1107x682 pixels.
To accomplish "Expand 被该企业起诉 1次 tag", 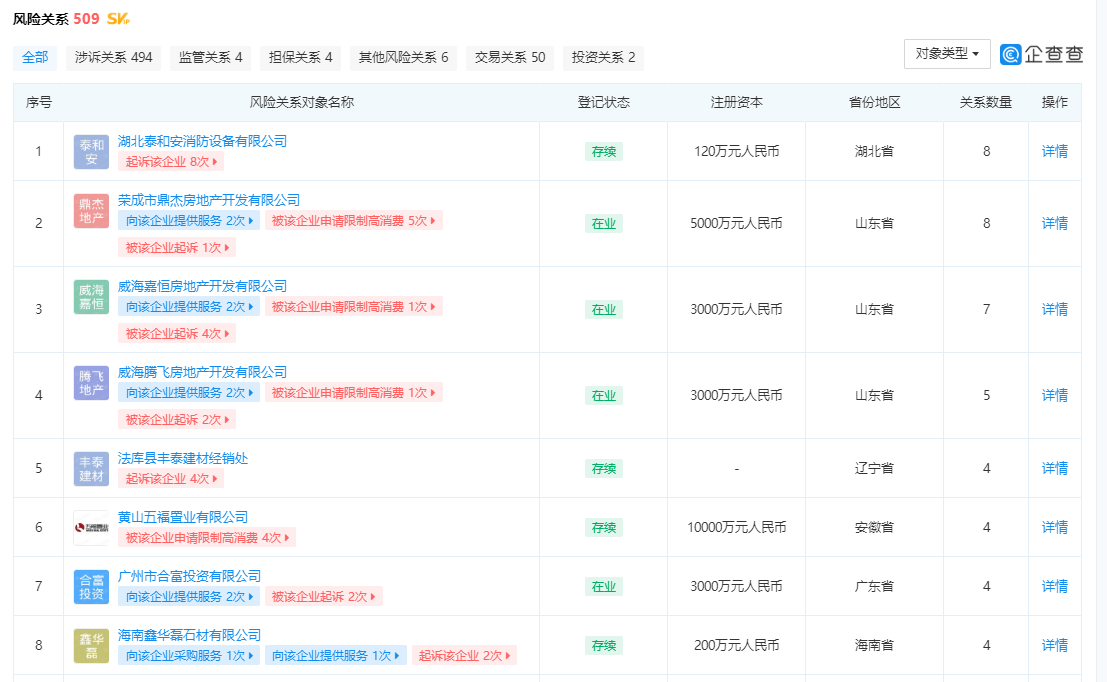I will pos(176,248).
